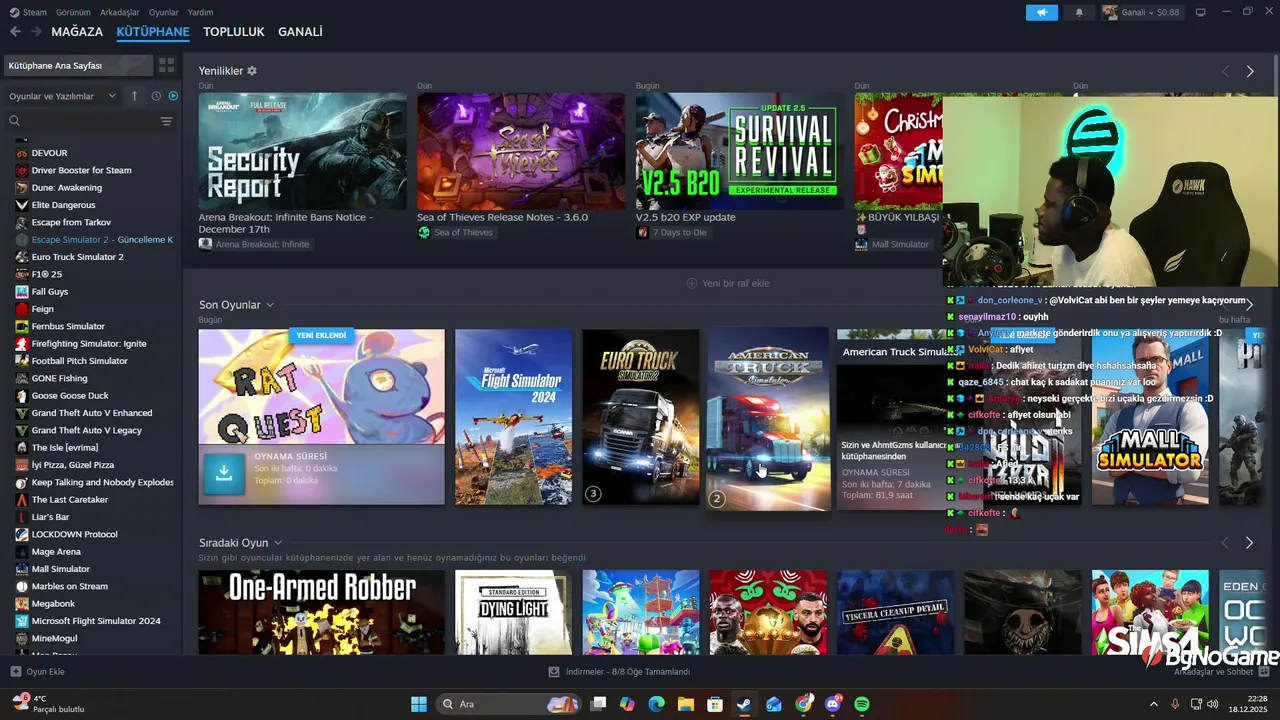Open the Yardım menu
This screenshot has width=1280, height=720.
[201, 12]
